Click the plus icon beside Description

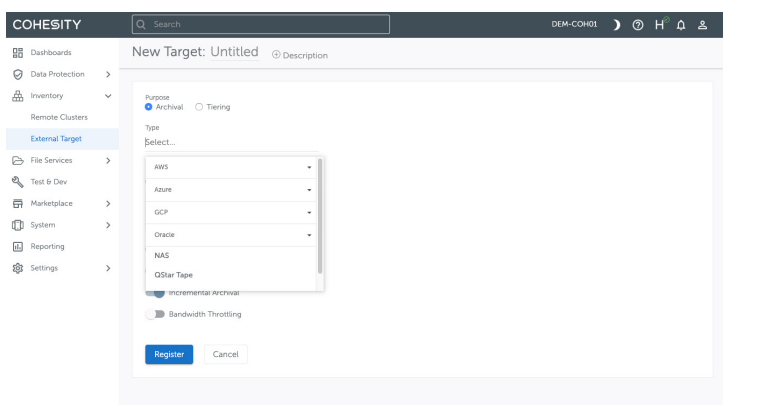pos(276,55)
